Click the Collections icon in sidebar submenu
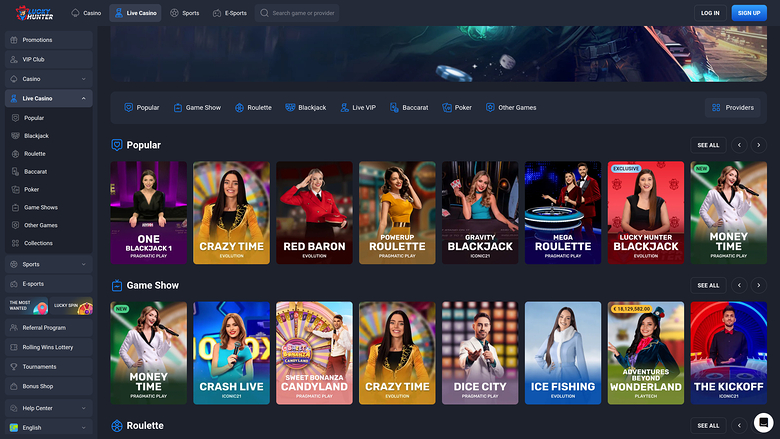 pyautogui.click(x=15, y=243)
